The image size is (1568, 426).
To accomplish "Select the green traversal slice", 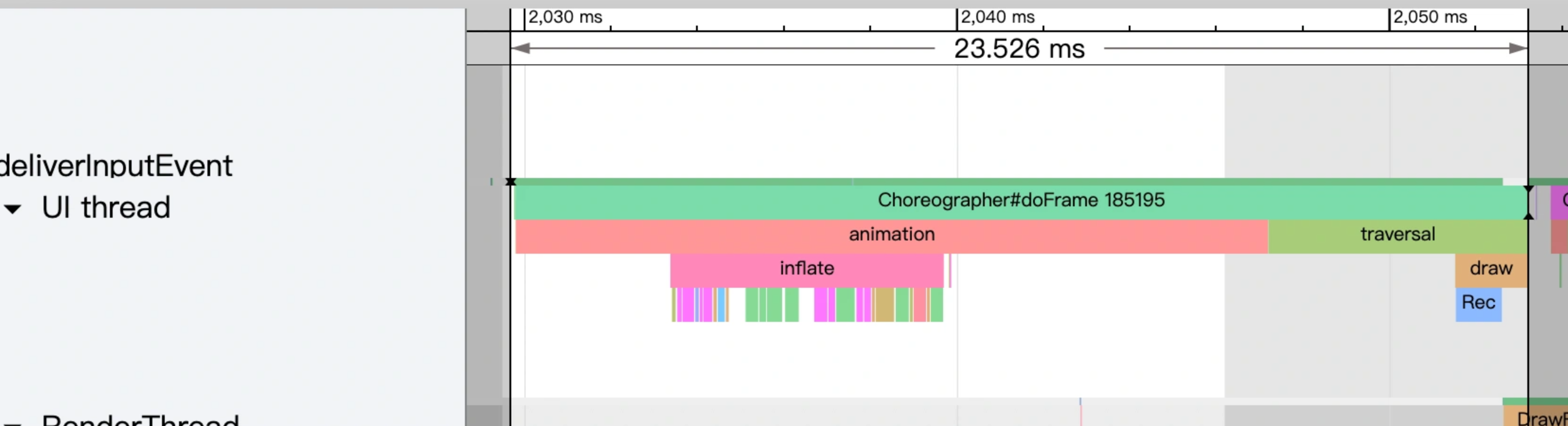I will click(1397, 235).
